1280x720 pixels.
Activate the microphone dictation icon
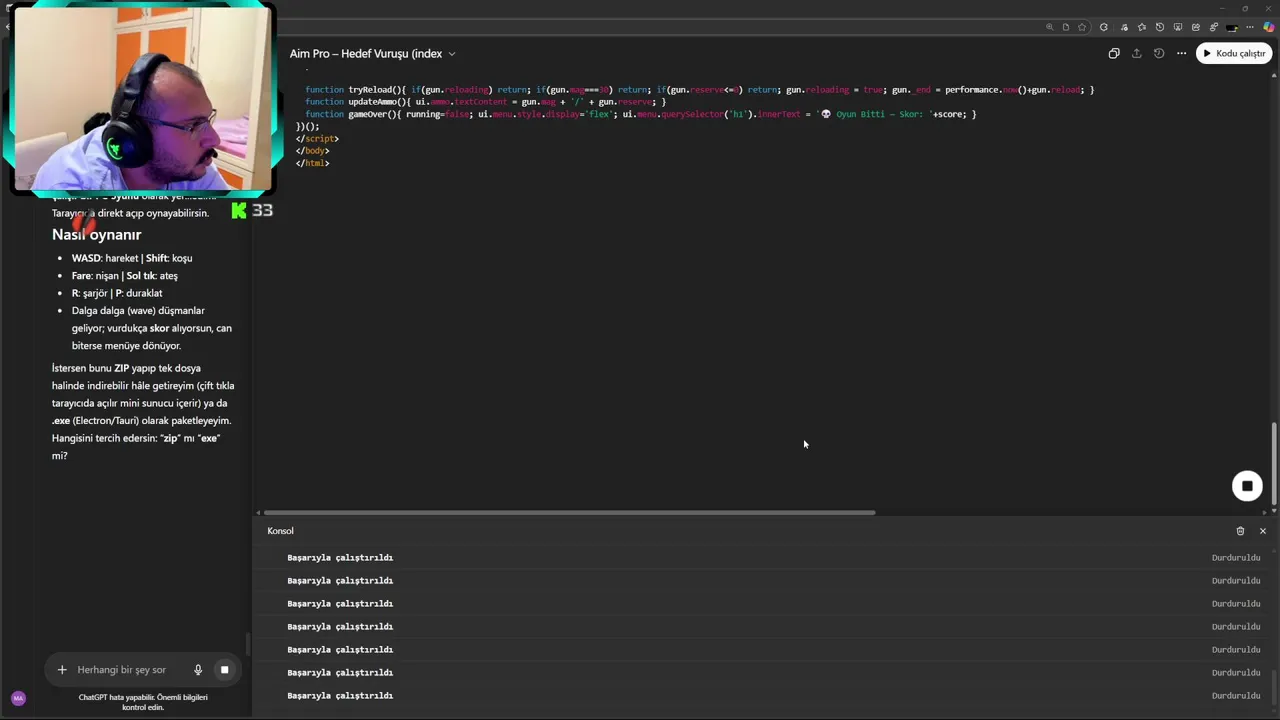point(198,670)
